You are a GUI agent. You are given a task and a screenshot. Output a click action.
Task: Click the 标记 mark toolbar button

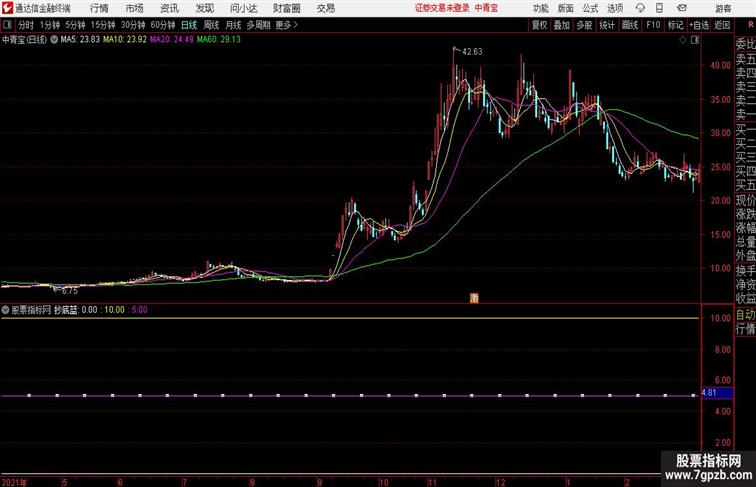click(x=675, y=25)
